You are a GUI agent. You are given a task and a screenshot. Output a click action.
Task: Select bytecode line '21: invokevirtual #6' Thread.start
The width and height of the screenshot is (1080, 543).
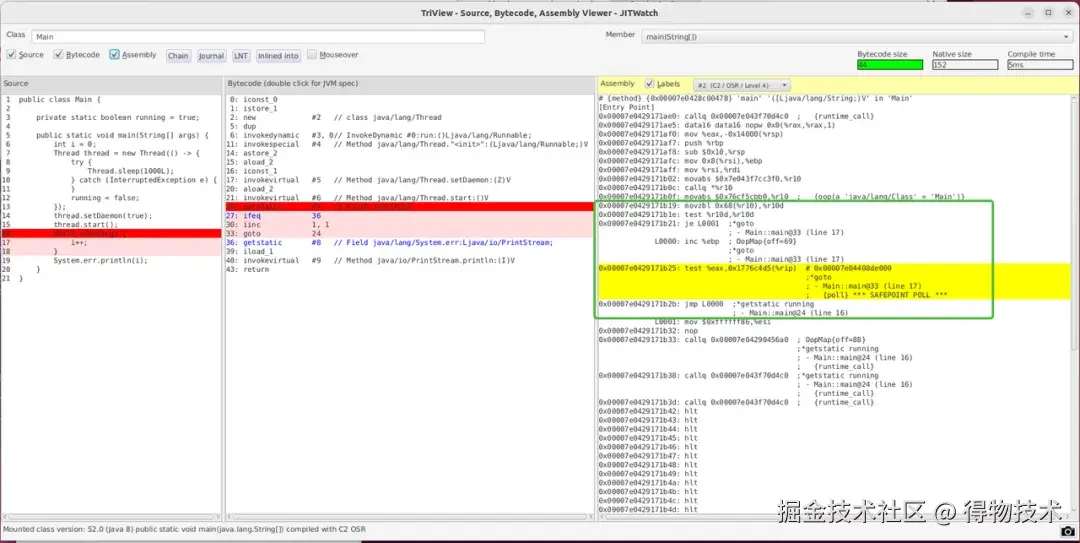(359, 198)
